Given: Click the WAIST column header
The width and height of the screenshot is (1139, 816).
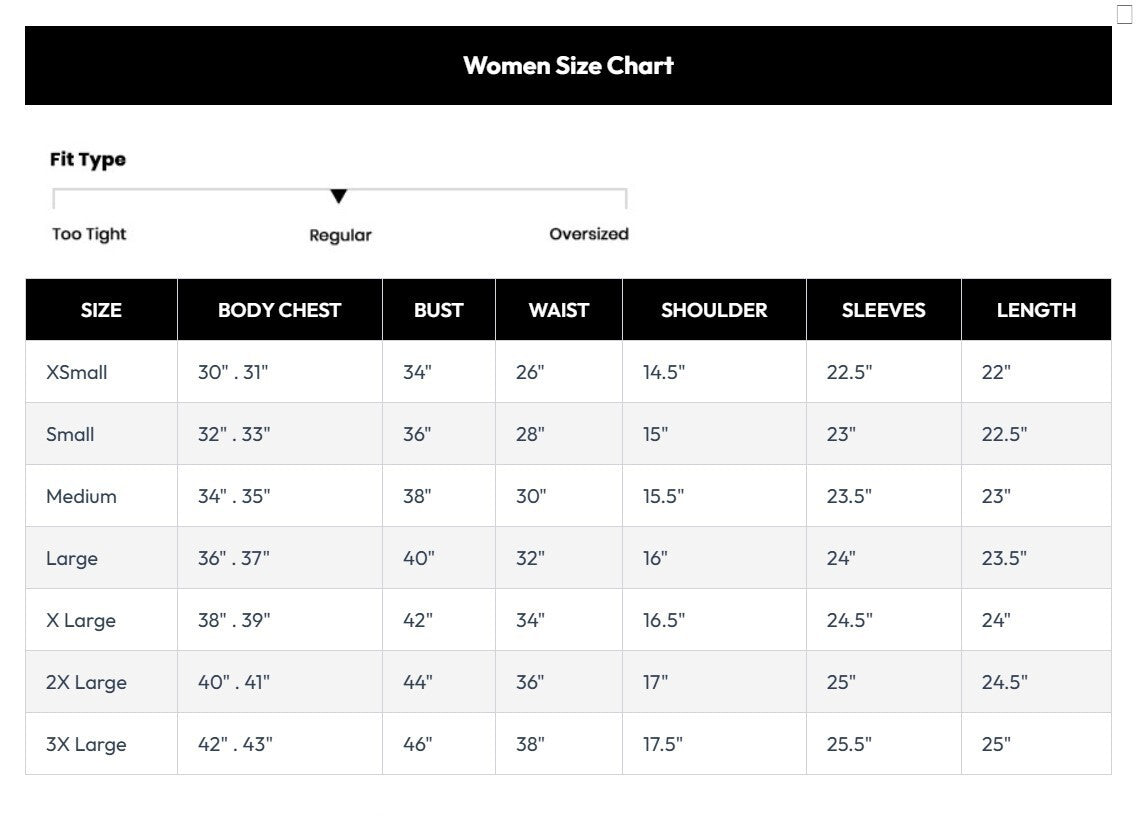Looking at the screenshot, I should (x=559, y=310).
